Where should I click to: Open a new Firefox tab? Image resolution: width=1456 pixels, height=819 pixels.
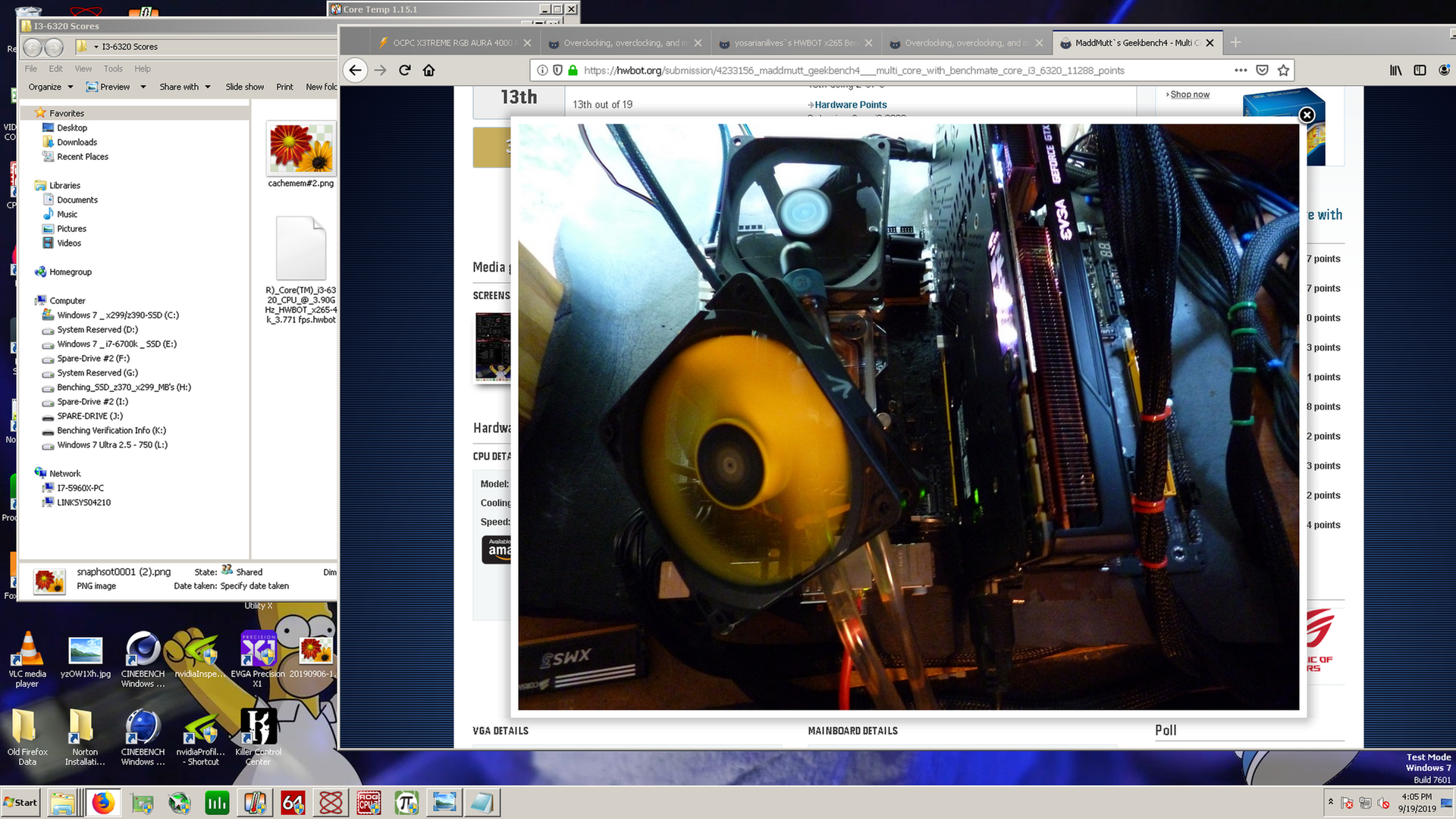coord(1235,42)
